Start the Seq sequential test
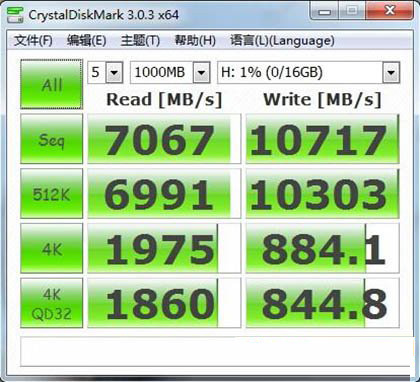Screen dimensions: 420x382 pos(52,139)
